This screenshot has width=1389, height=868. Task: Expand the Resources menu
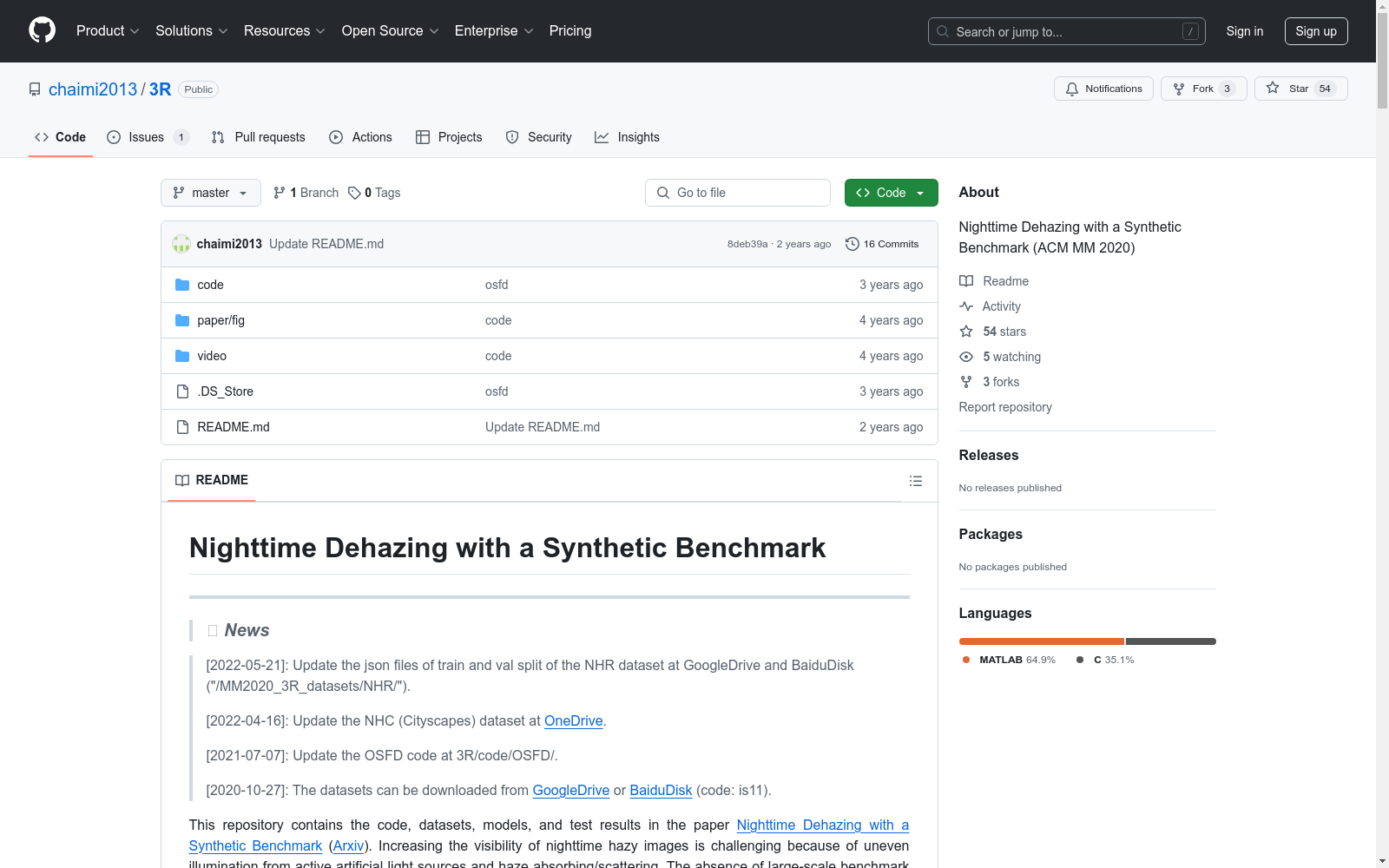click(x=285, y=30)
